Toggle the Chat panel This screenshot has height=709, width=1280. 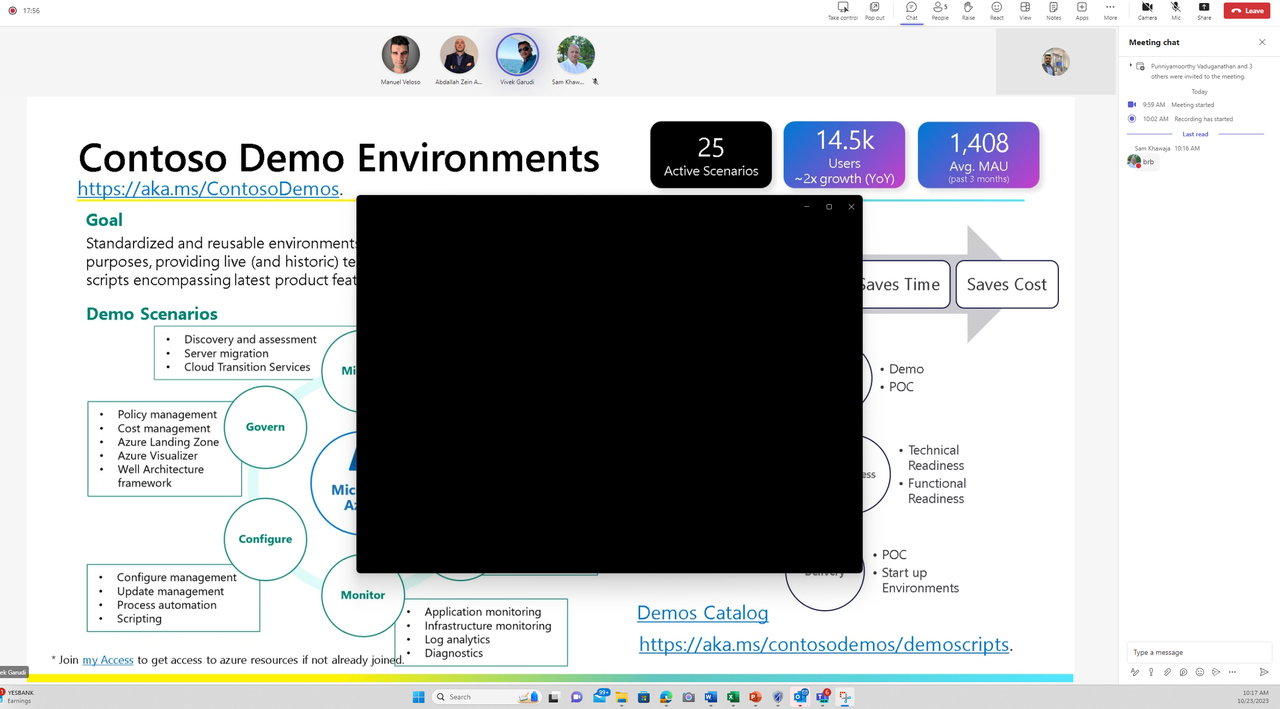coord(911,11)
